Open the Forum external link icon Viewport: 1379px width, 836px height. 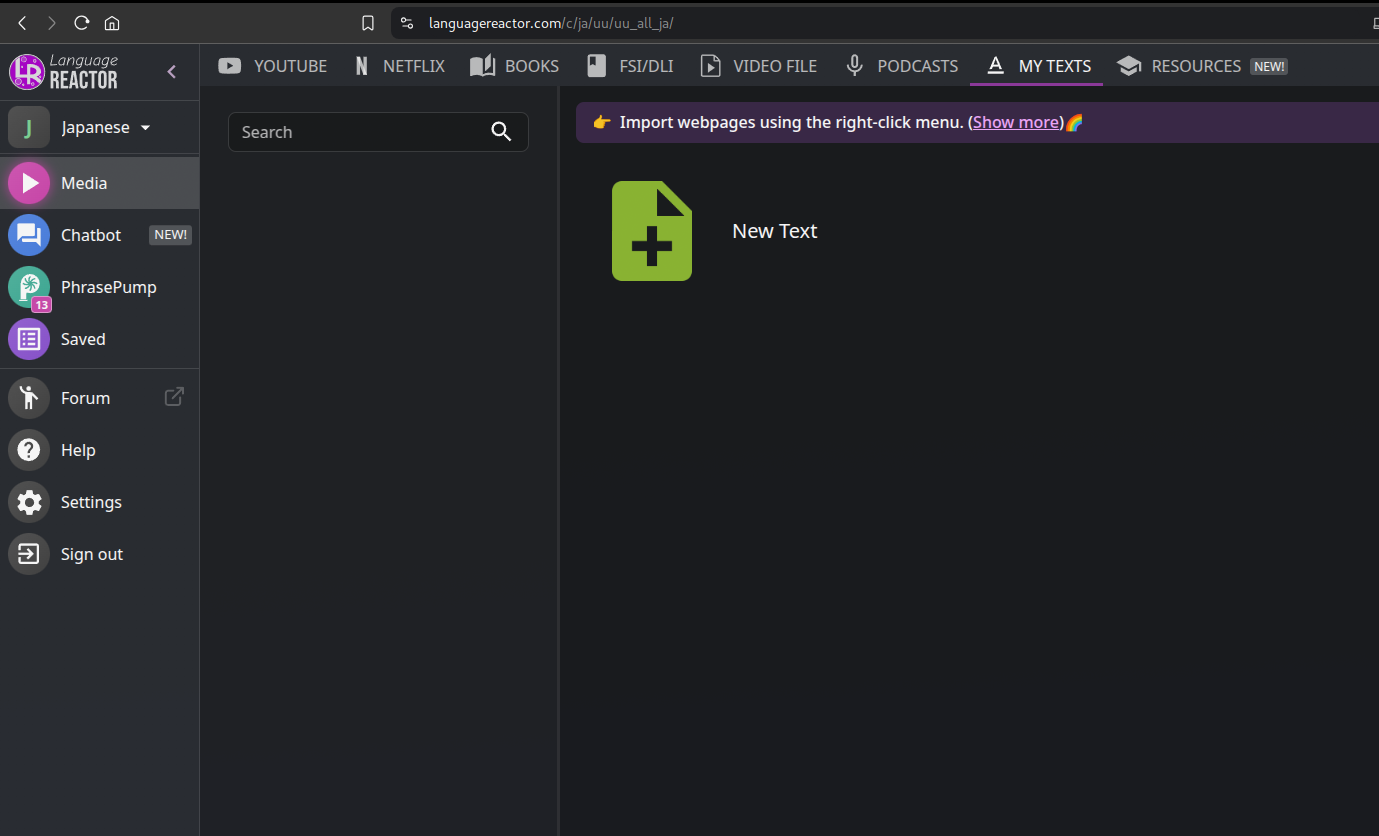point(174,397)
